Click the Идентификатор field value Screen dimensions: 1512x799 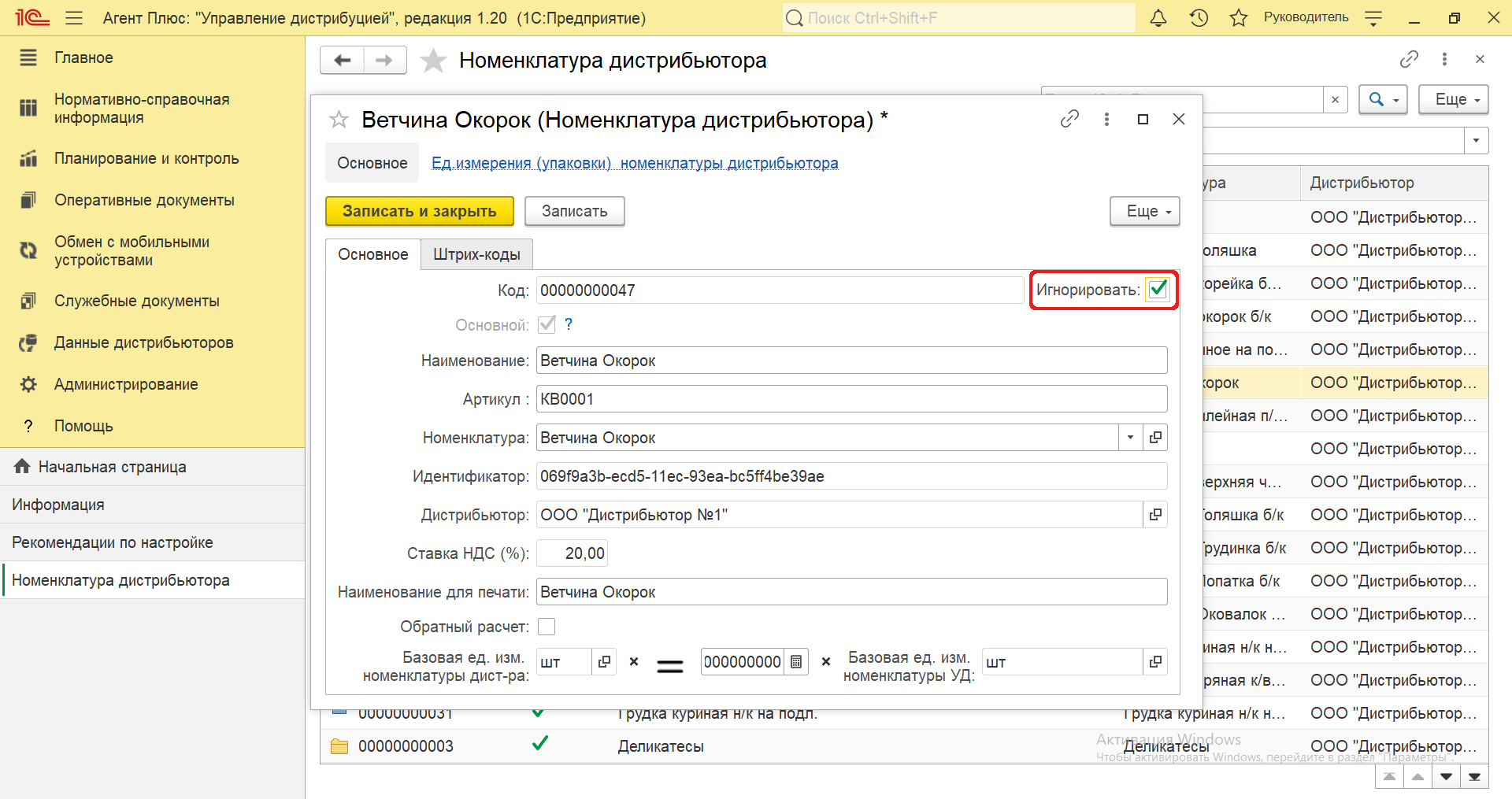852,476
